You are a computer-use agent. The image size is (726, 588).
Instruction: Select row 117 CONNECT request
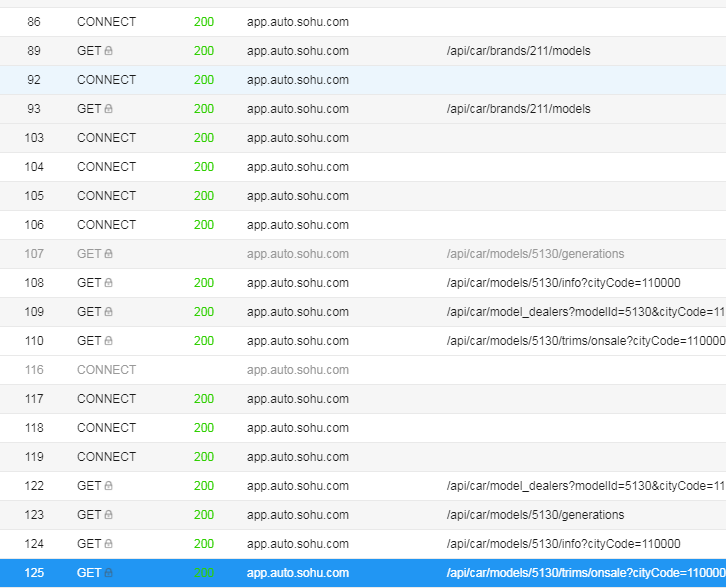[363, 399]
